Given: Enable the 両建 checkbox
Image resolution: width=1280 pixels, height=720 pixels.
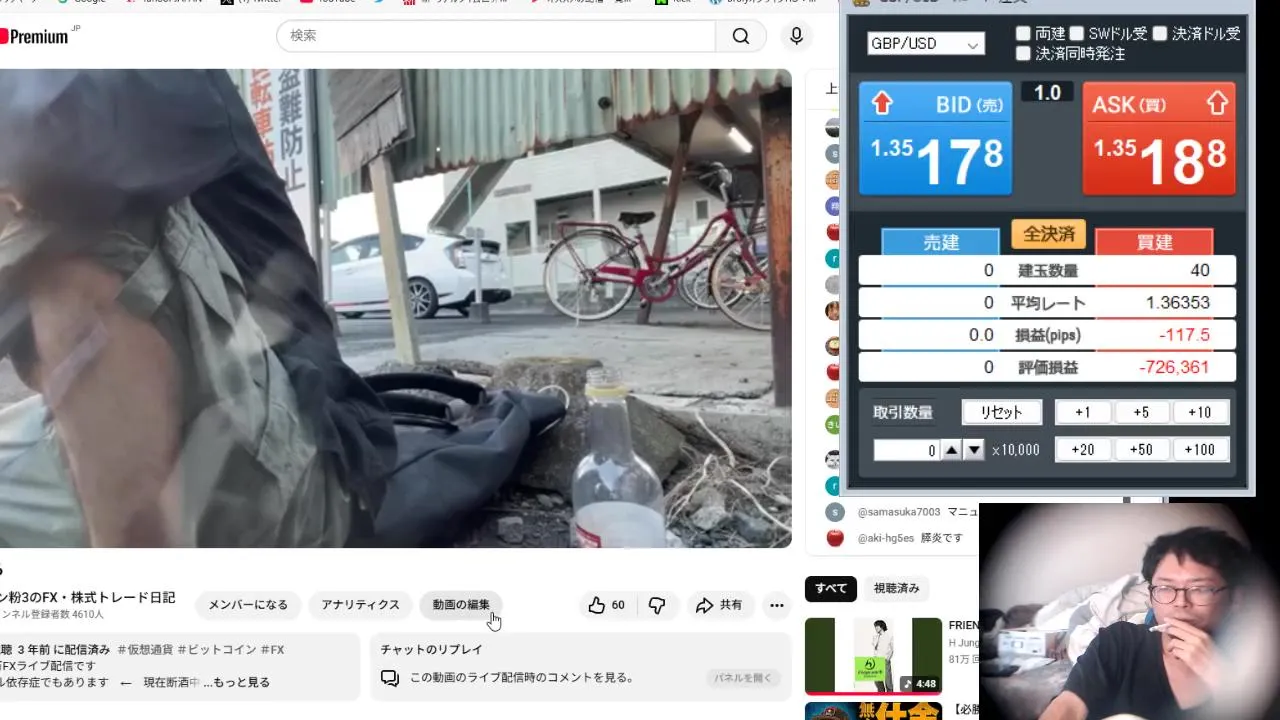Looking at the screenshot, I should tap(1023, 33).
